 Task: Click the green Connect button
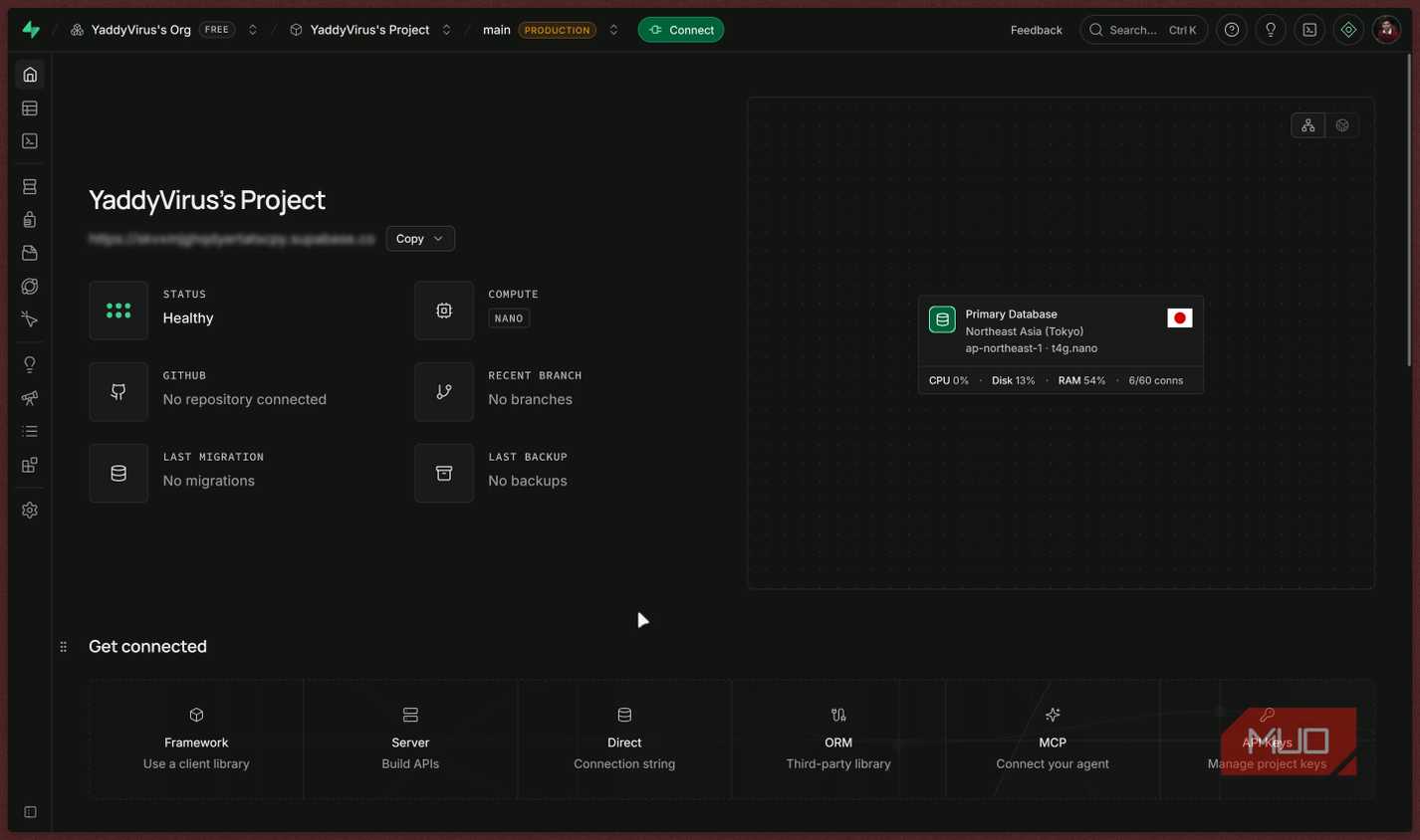click(x=681, y=30)
